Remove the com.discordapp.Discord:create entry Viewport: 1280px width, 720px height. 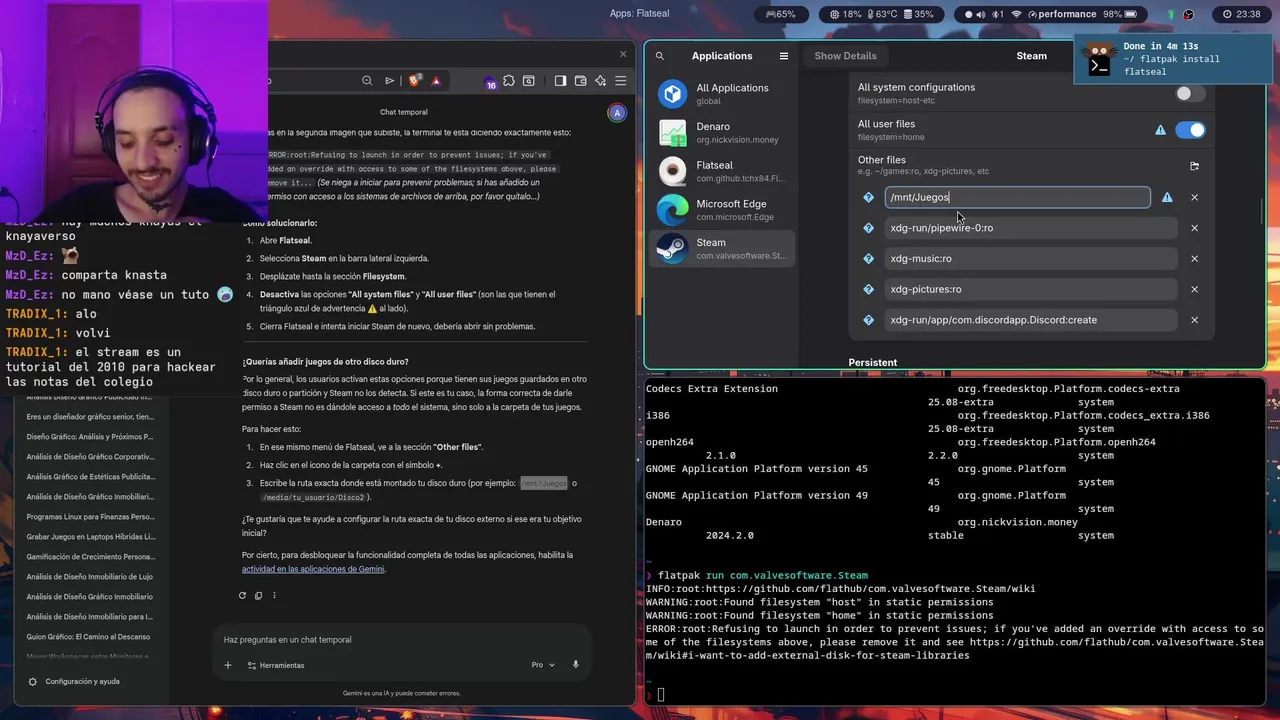(x=1194, y=320)
